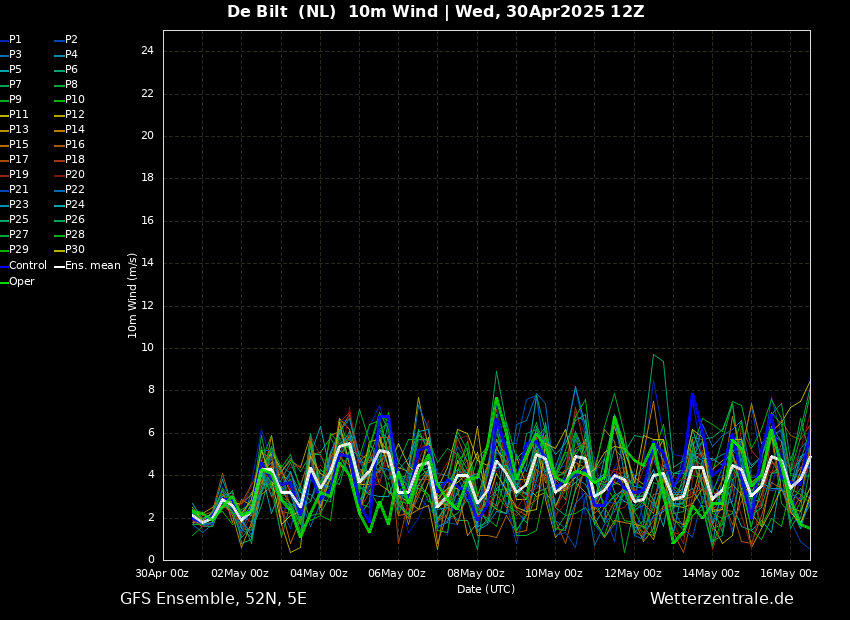Image resolution: width=850 pixels, height=620 pixels.
Task: Select the Ens. mean legend entry
Action: (x=92, y=266)
